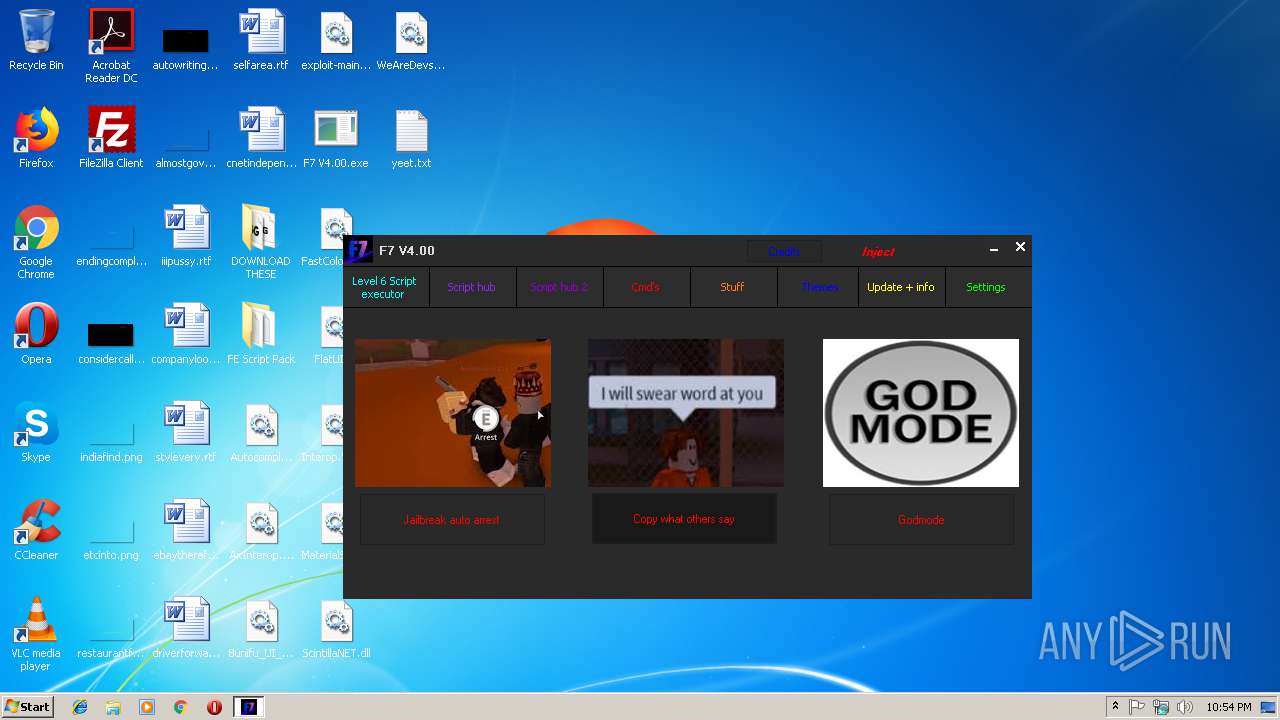Open Windows Explorer from the taskbar

(113, 707)
